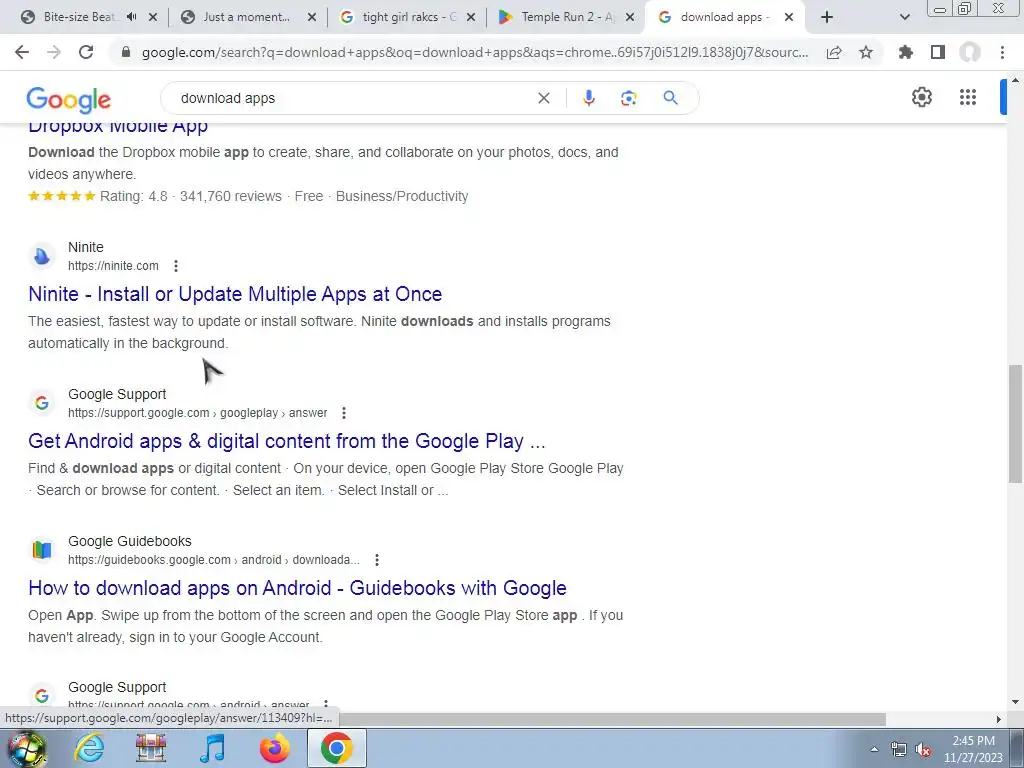The width and height of the screenshot is (1024, 768).
Task: Go to Google homepage via logo
Action: point(69,100)
